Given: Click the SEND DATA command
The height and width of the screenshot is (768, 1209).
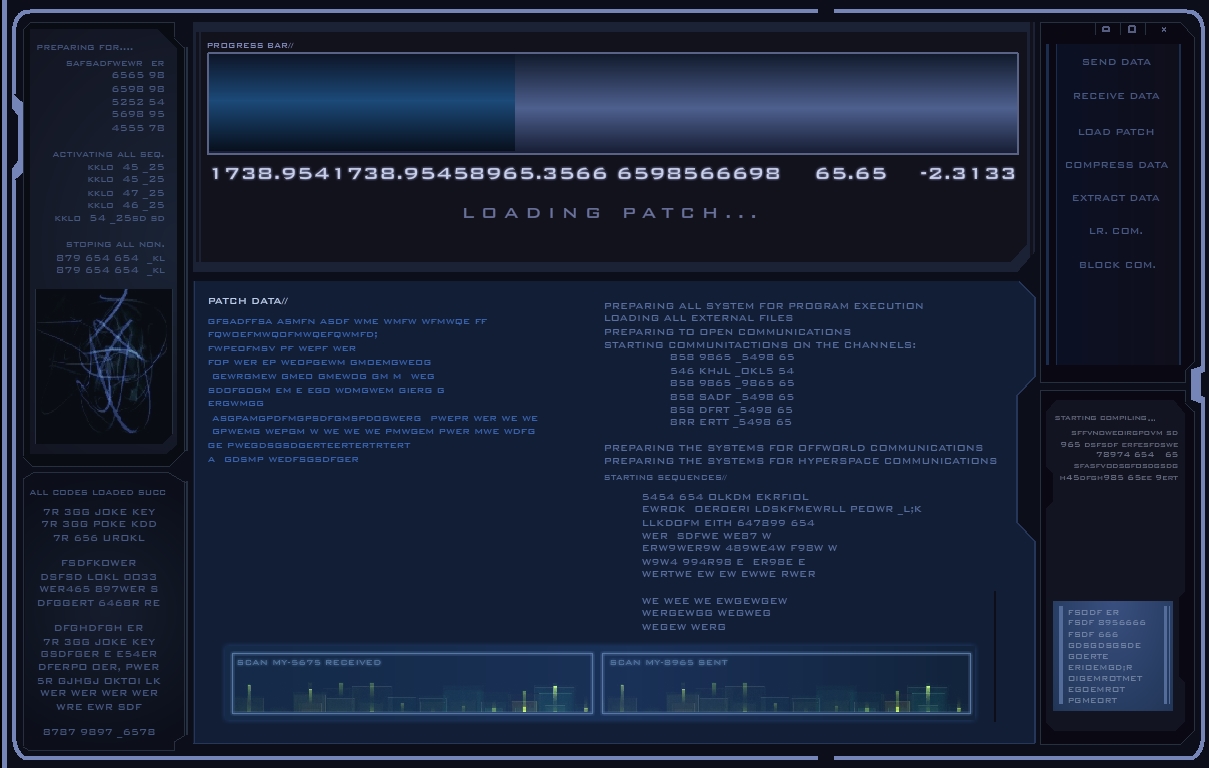Looking at the screenshot, I should coord(1116,62).
